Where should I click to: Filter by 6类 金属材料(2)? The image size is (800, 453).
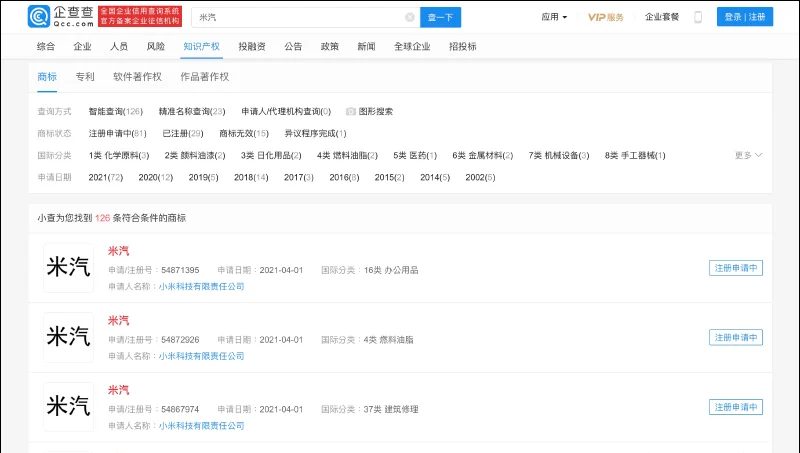coord(483,155)
